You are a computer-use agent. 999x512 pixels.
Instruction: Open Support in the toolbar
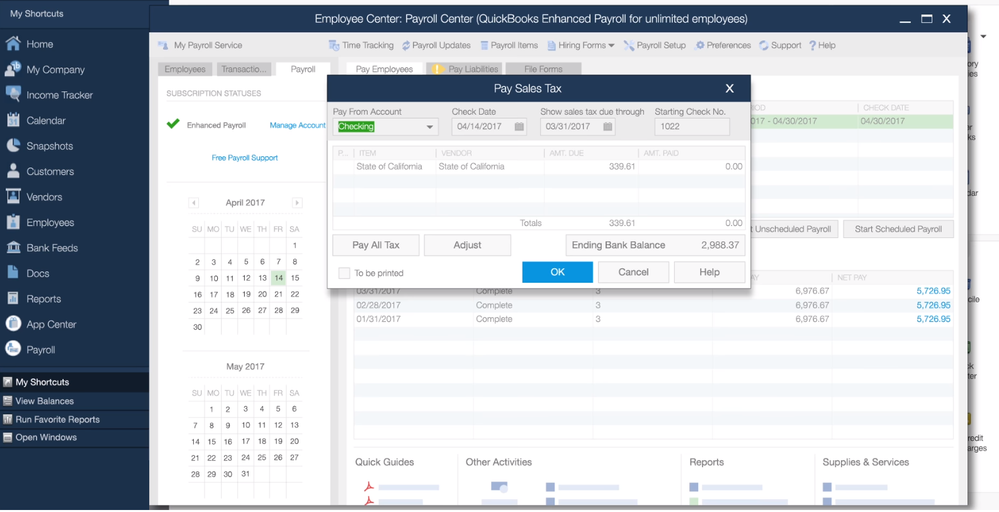tap(780, 45)
